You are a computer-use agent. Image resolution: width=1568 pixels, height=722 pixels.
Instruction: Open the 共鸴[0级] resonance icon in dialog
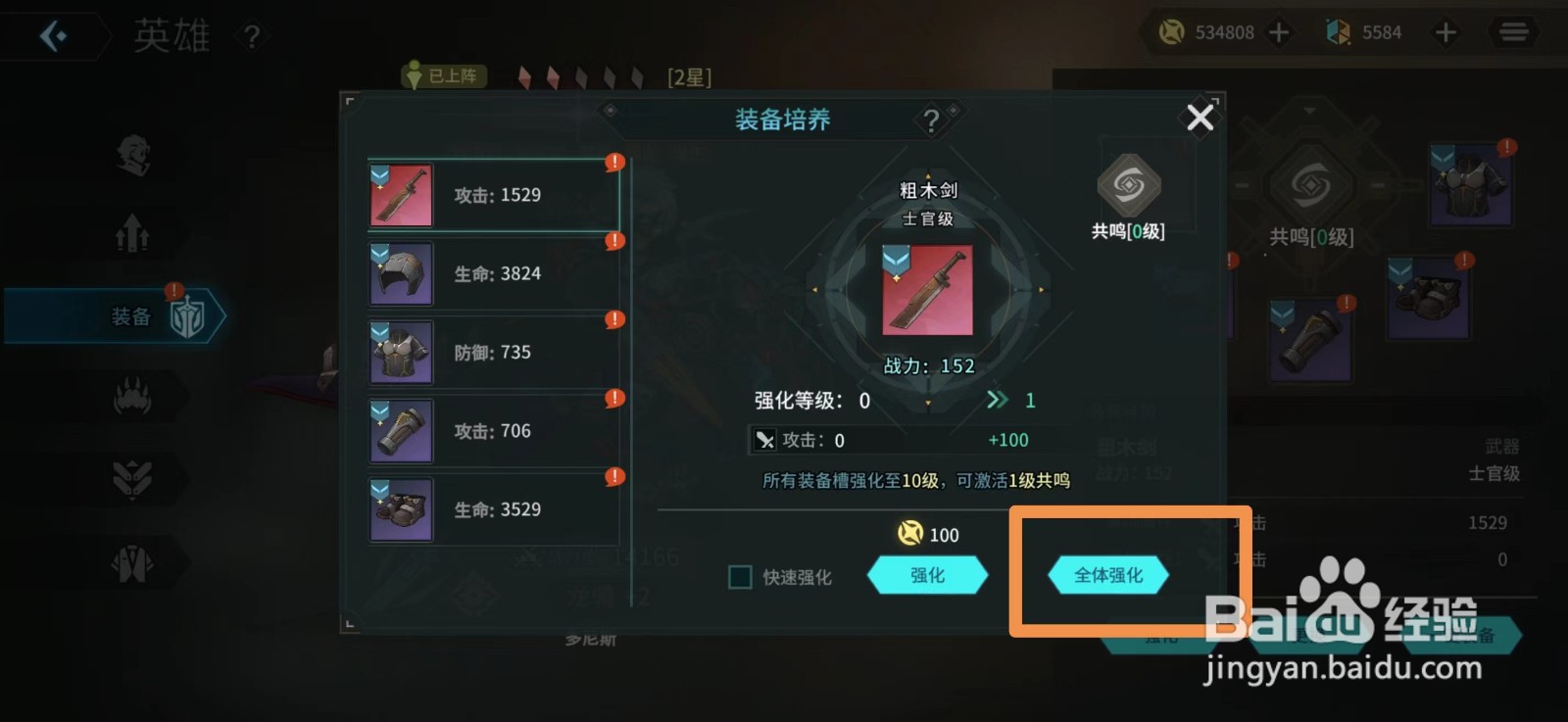1129,196
